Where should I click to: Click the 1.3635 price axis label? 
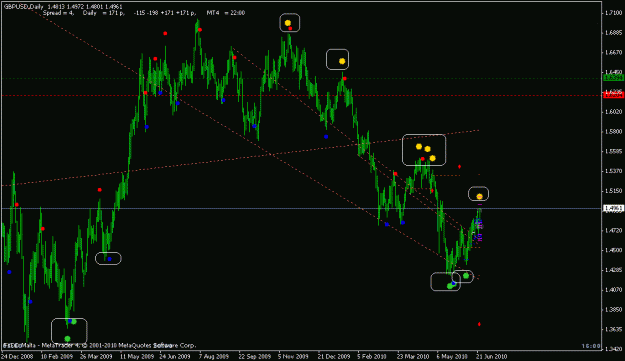pos(613,329)
